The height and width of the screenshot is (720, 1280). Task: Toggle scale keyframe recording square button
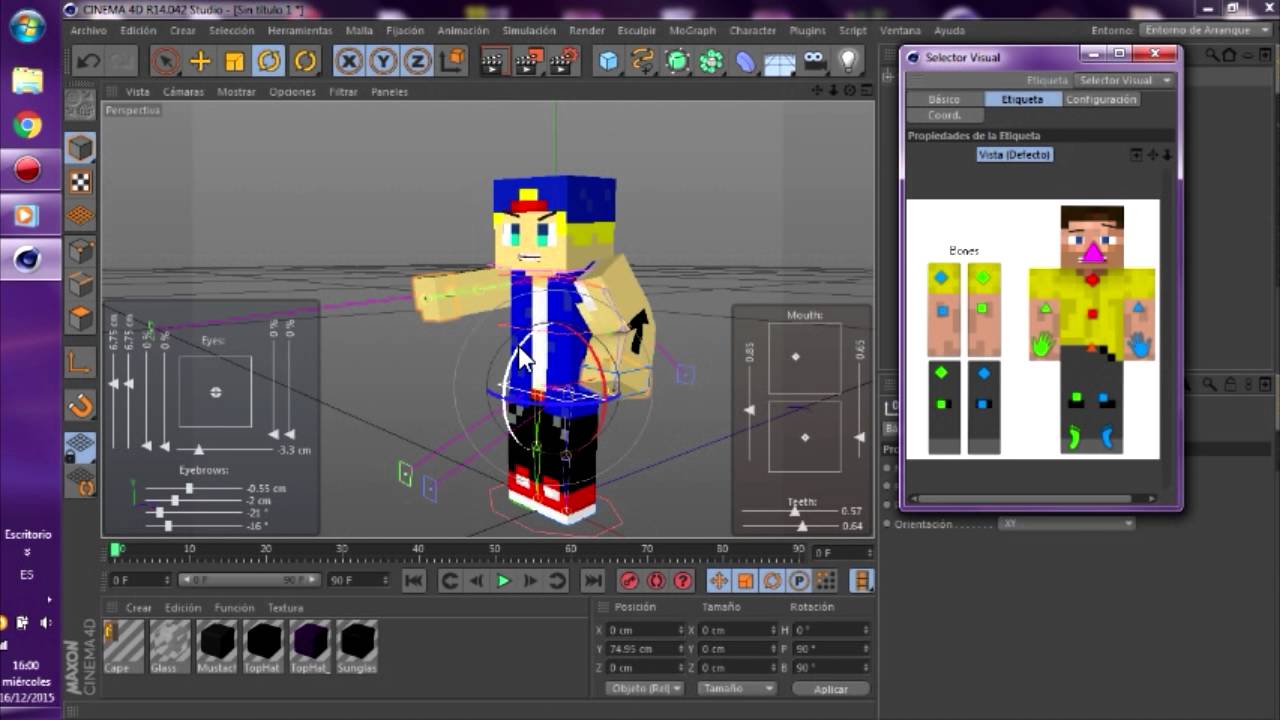pyautogui.click(x=745, y=581)
